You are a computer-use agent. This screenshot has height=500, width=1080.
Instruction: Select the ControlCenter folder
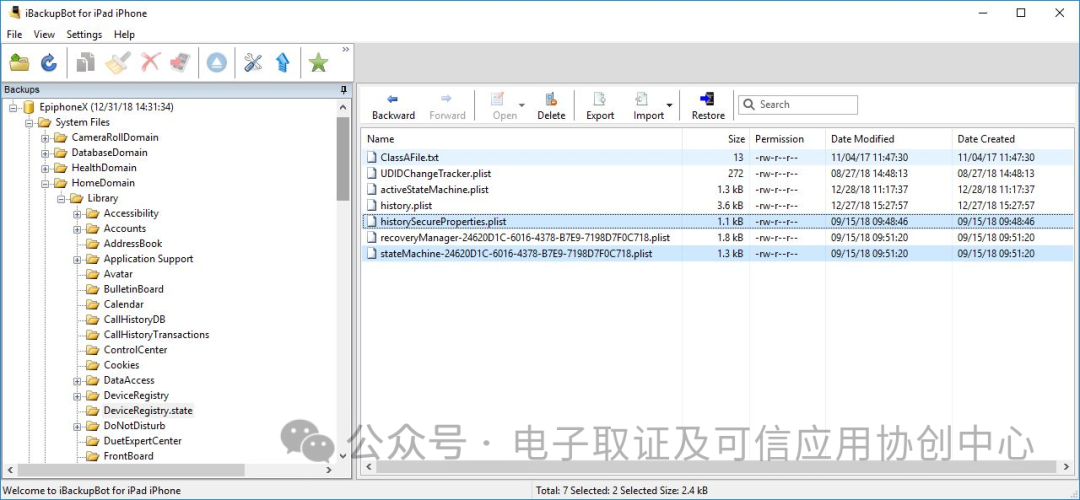click(x=135, y=350)
